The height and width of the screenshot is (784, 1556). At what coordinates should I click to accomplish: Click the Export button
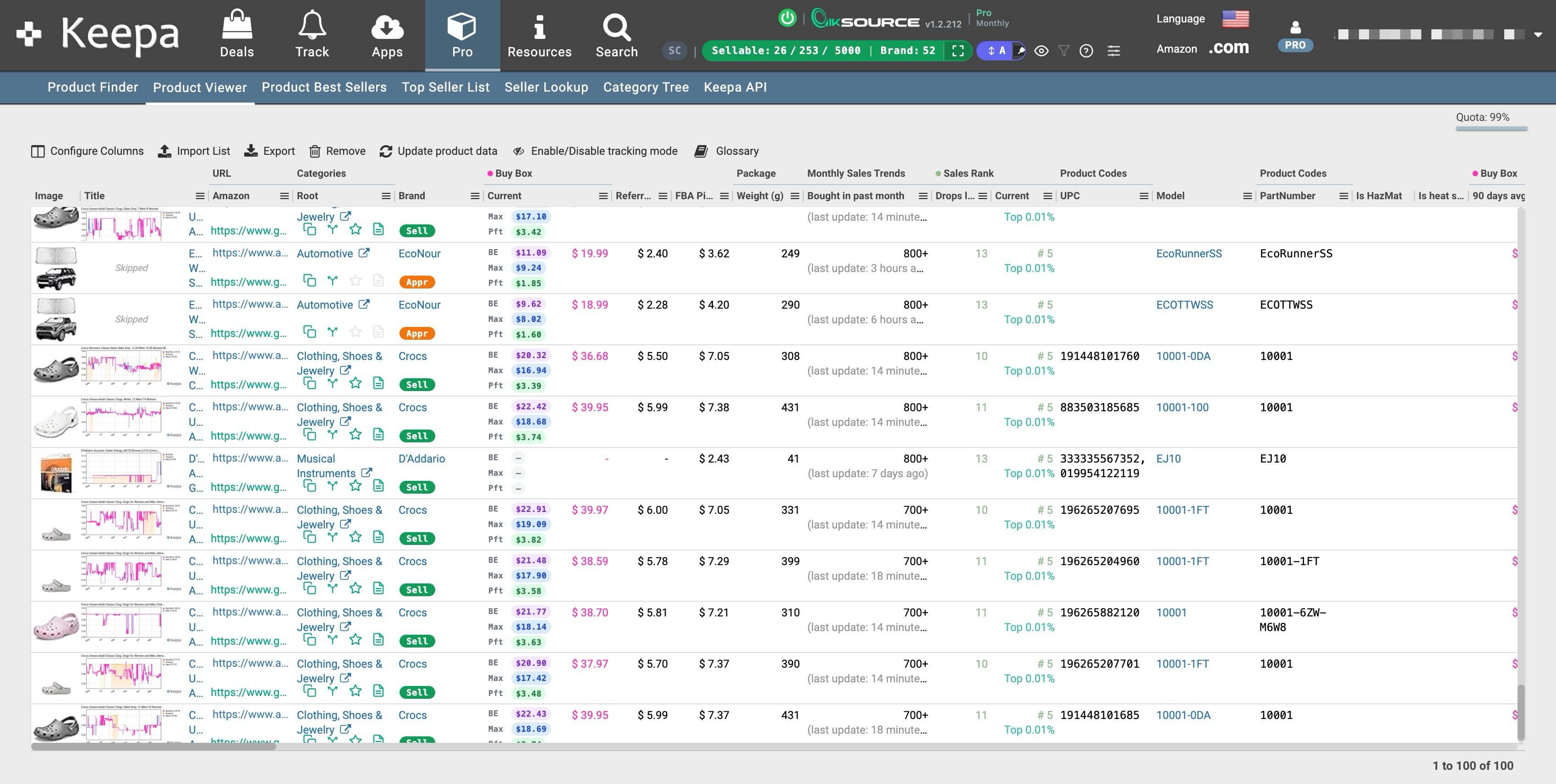(269, 151)
